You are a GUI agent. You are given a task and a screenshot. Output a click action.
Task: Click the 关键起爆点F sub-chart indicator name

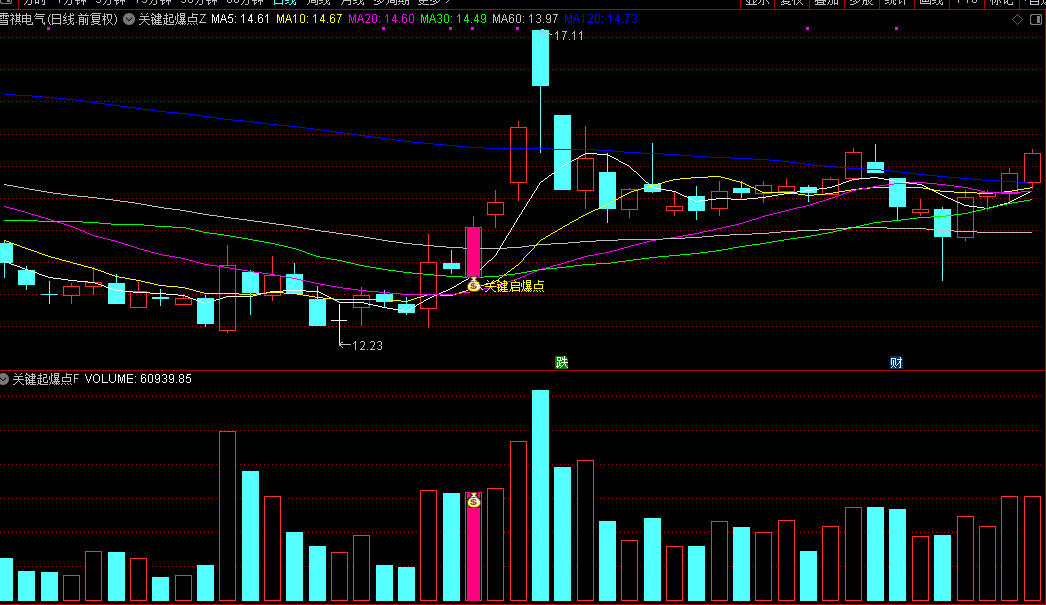click(x=45, y=379)
